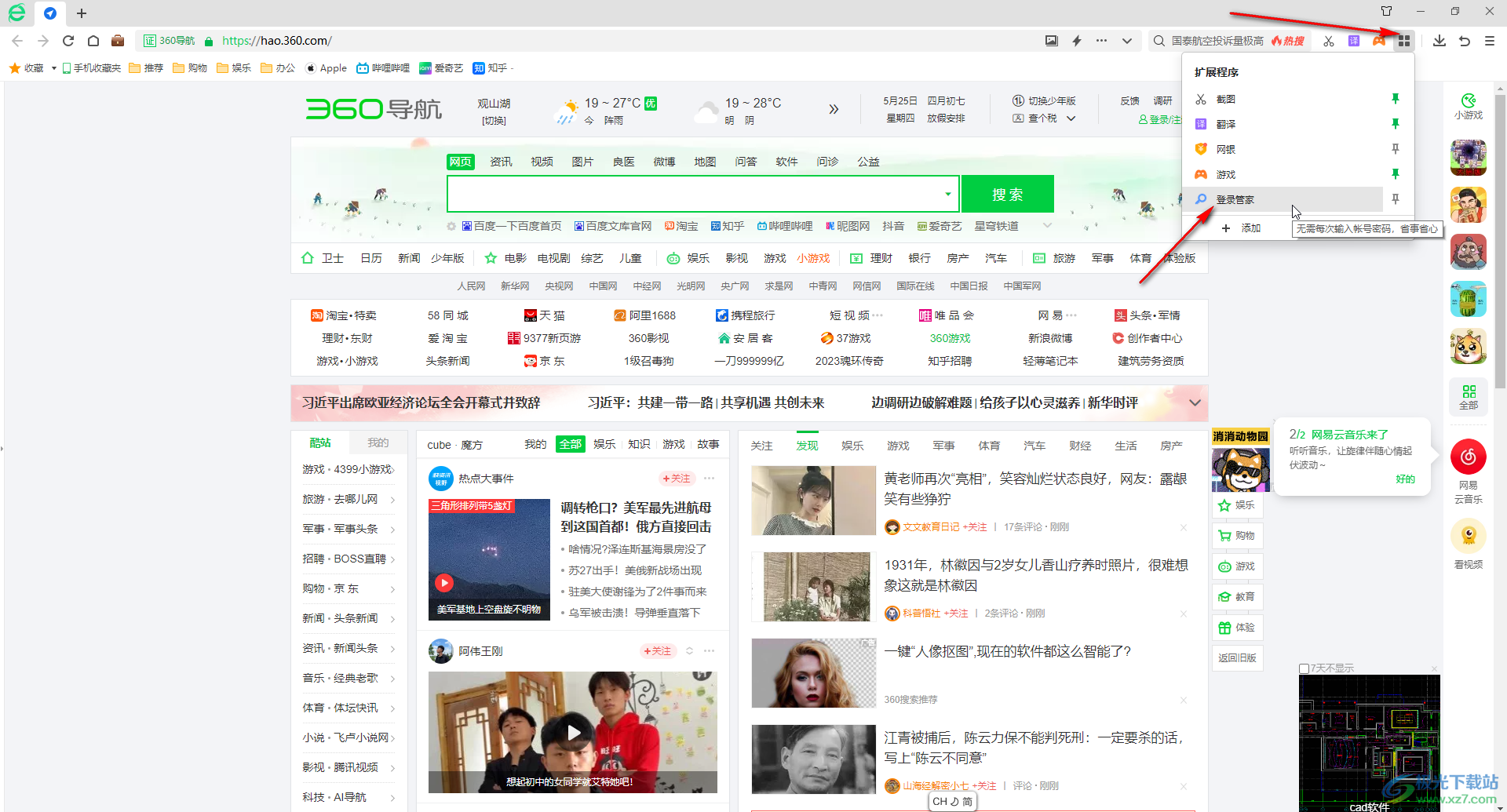
Task: Click the active tab in the tab strip
Action: (50, 13)
